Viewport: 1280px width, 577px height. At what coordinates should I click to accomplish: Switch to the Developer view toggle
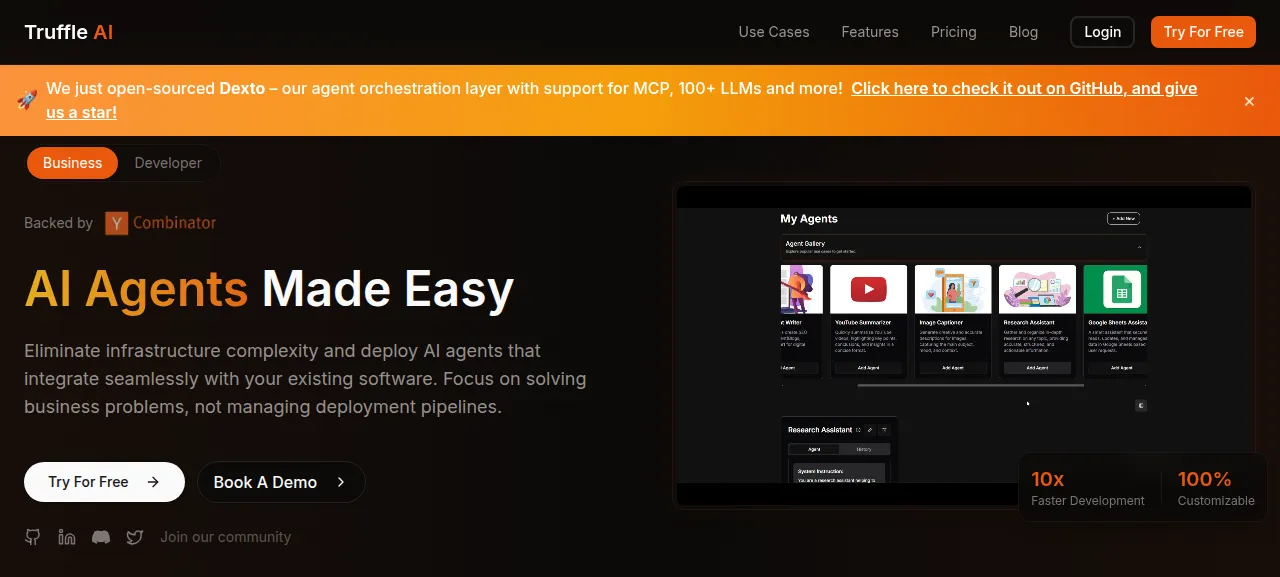[168, 163]
